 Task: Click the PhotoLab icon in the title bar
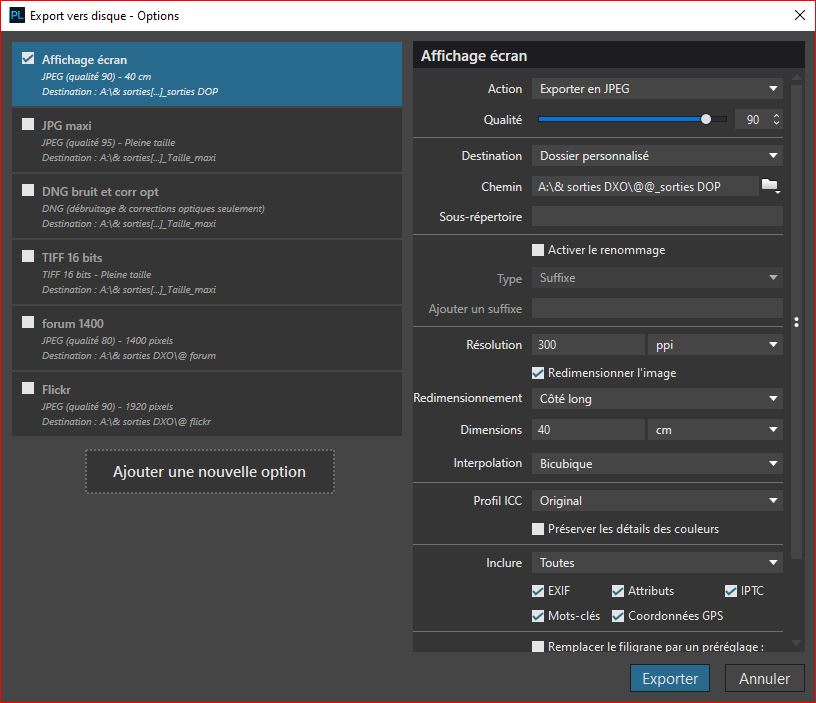coord(16,15)
